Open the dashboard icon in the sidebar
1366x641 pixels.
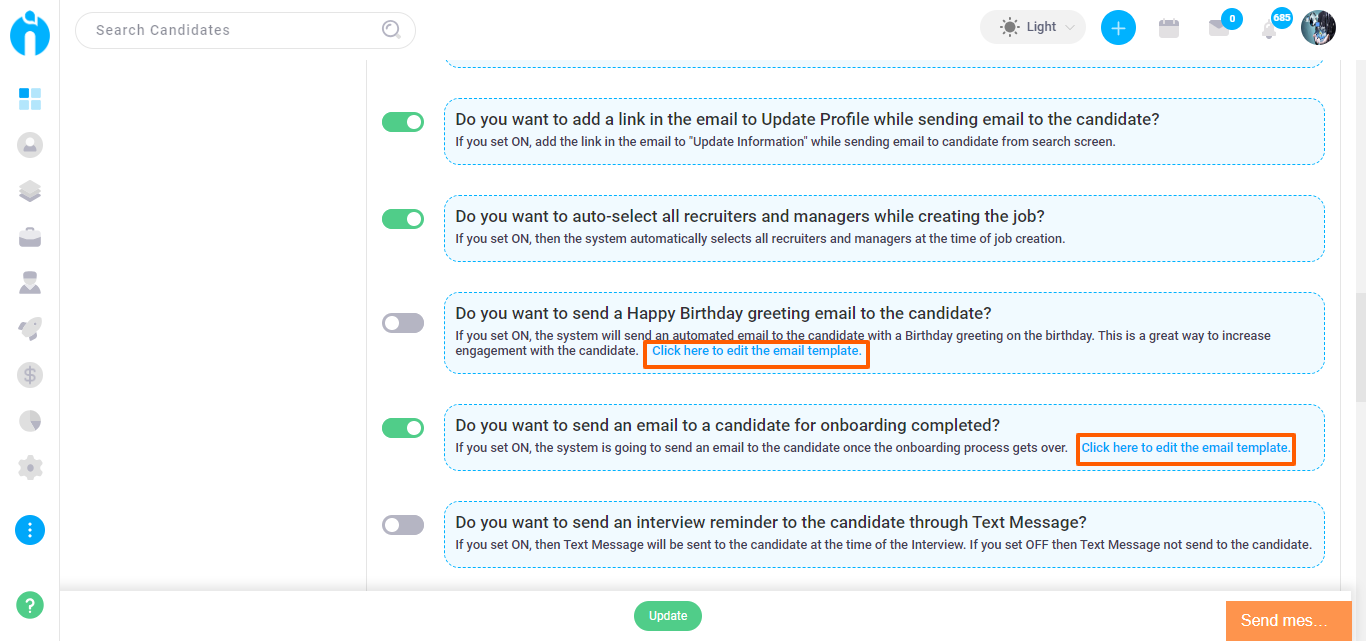tap(30, 99)
